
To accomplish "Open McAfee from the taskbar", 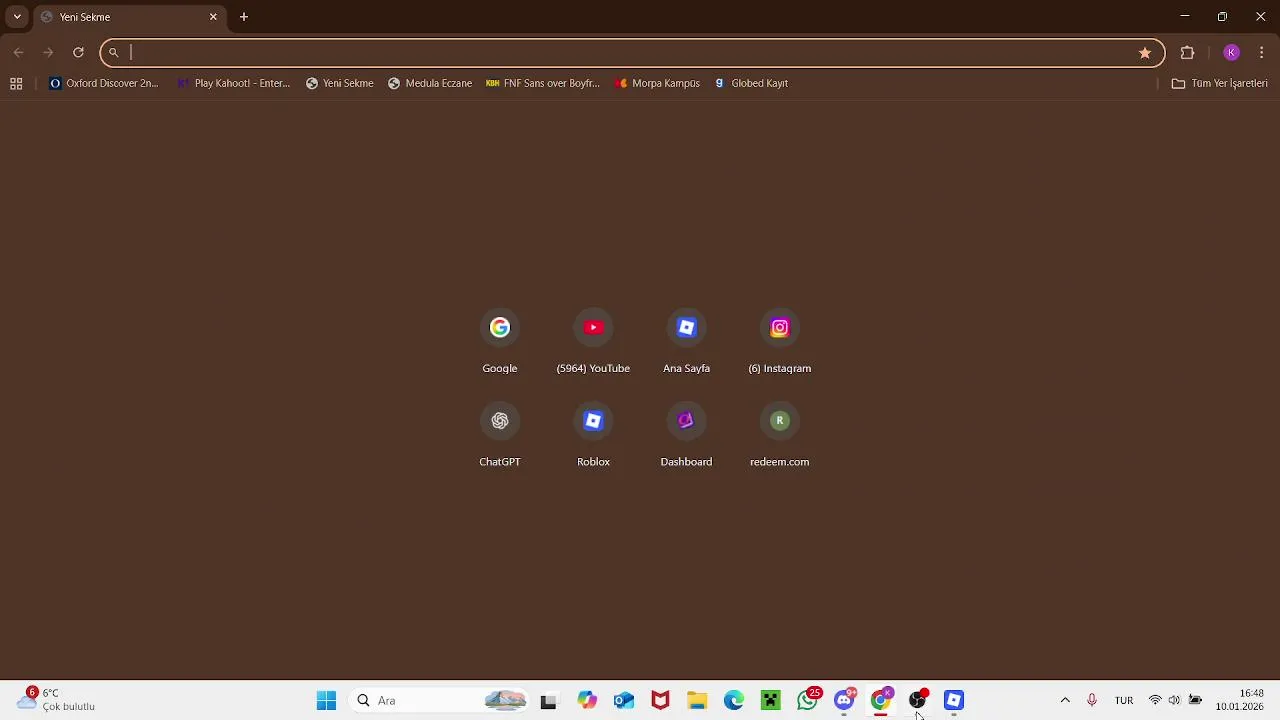I will tap(660, 700).
